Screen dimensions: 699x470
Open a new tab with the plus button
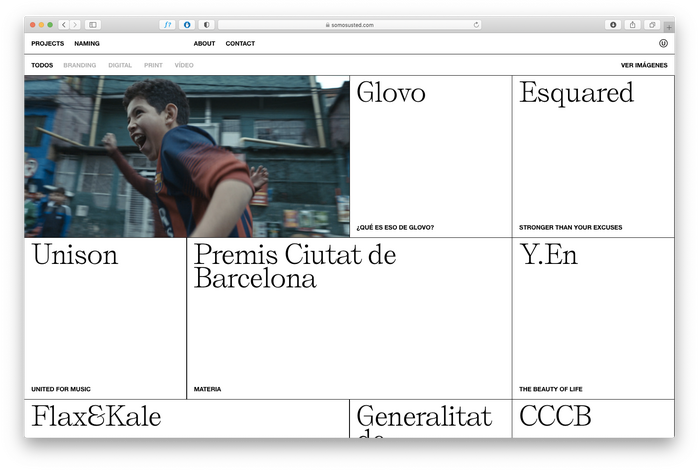pos(669,28)
